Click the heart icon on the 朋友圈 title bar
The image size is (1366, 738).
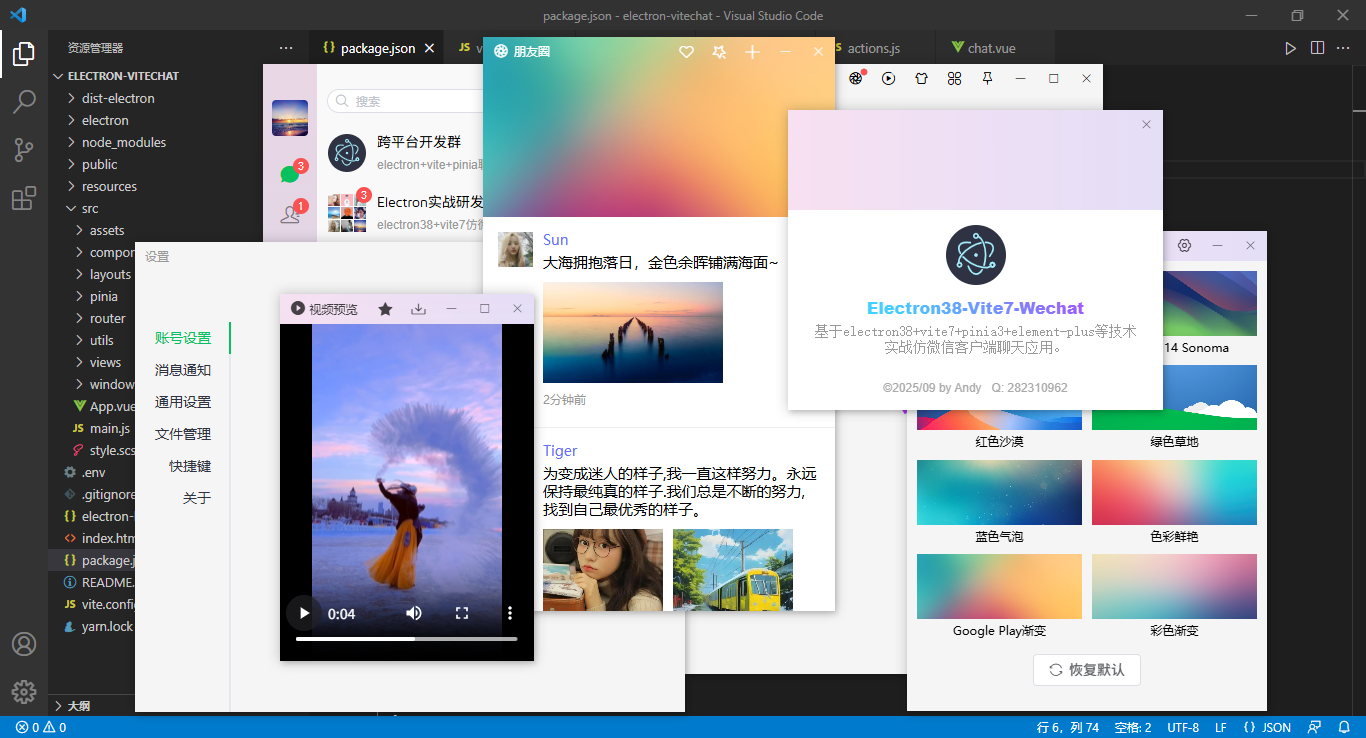(x=686, y=51)
